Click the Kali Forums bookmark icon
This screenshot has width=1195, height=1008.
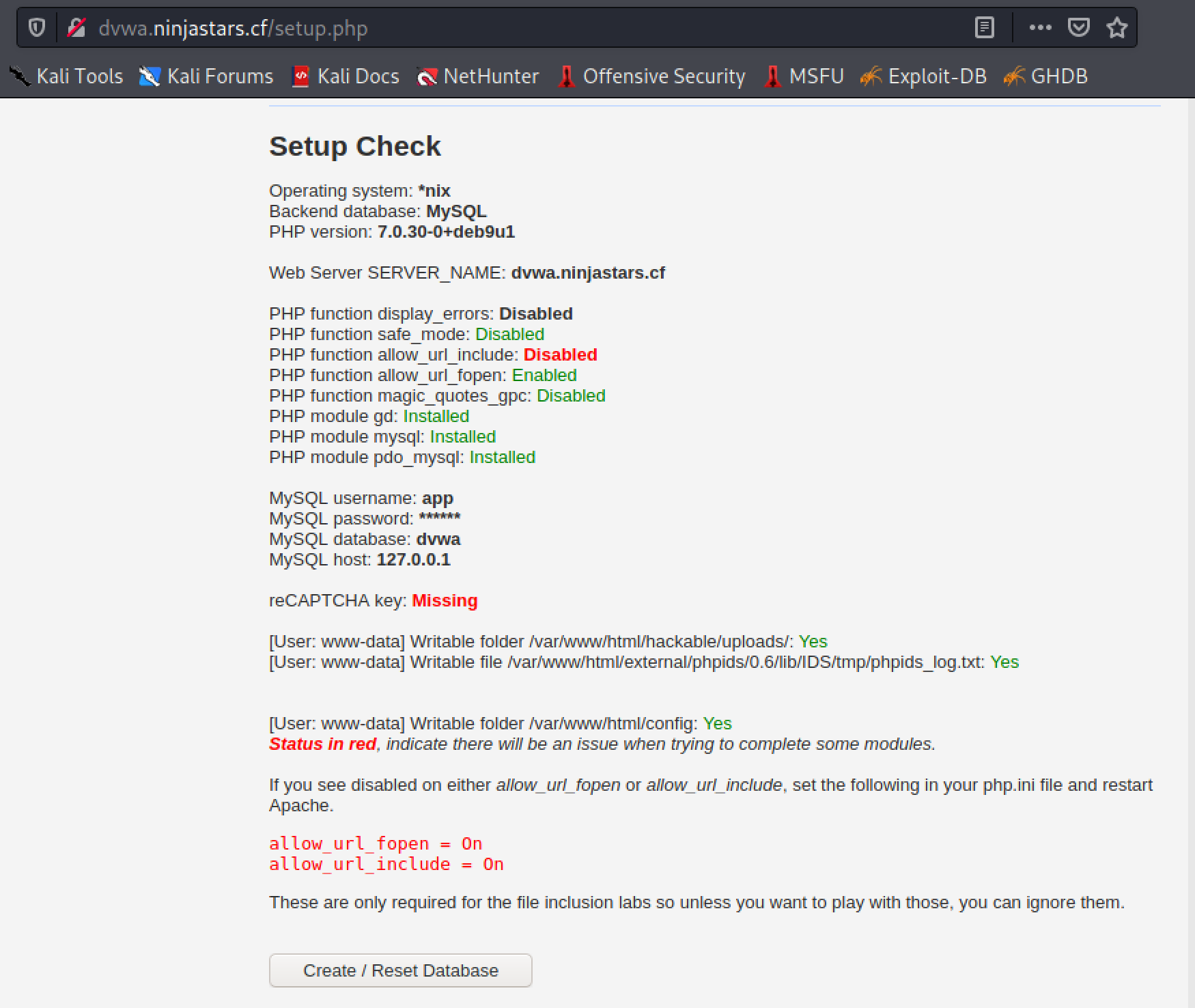pyautogui.click(x=150, y=76)
